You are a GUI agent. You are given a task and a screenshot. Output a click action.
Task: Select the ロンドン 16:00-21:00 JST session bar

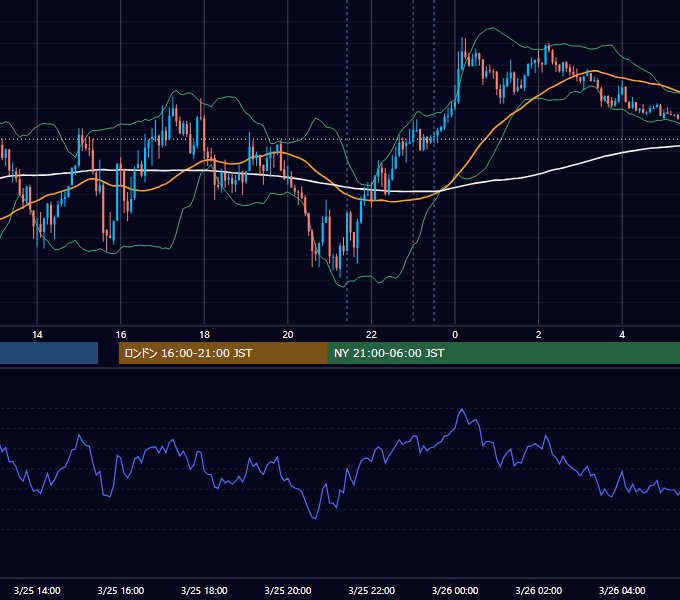pos(223,353)
